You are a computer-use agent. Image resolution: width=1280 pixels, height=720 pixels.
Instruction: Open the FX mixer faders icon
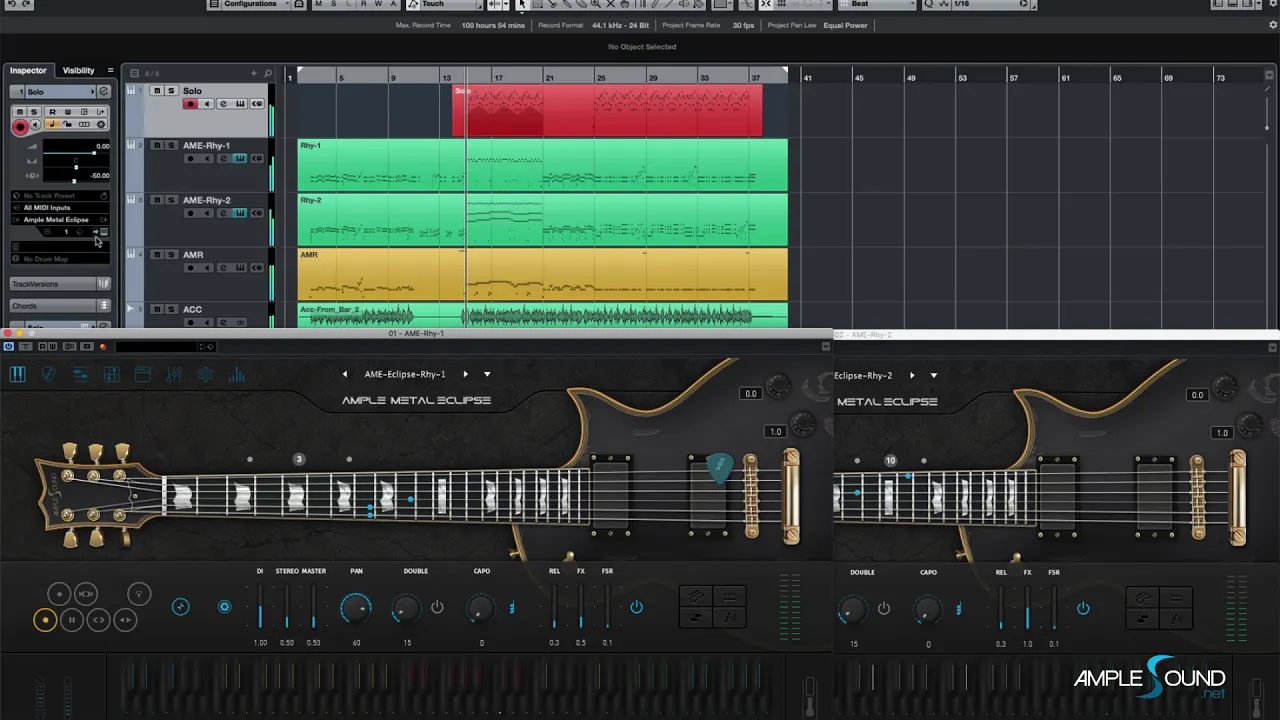click(x=174, y=375)
